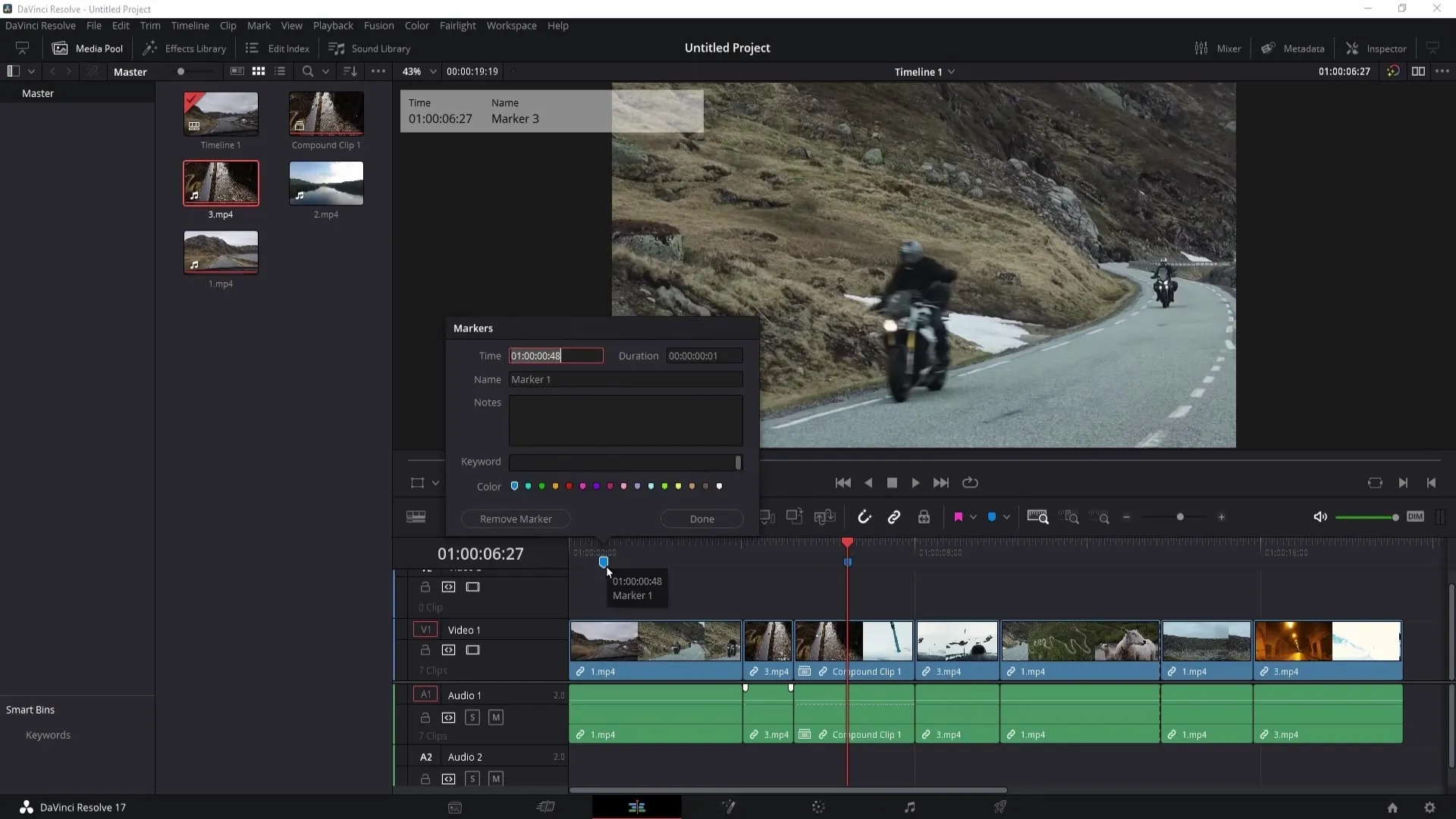Switch to the Color page
1456x819 pixels.
click(818, 808)
